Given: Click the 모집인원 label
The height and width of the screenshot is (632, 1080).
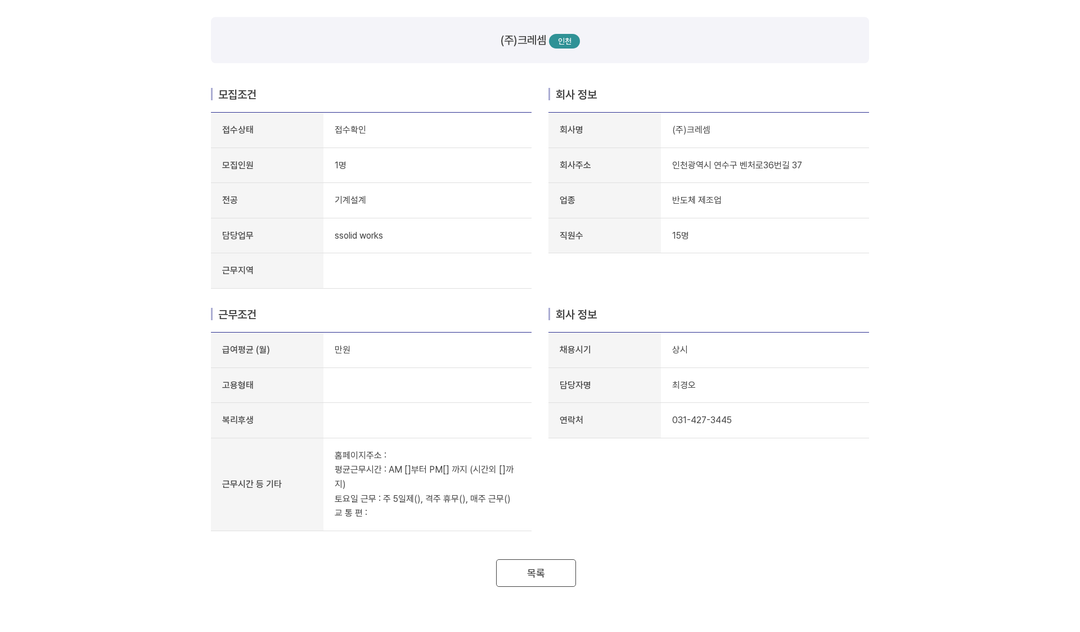Looking at the screenshot, I should click(x=238, y=165).
